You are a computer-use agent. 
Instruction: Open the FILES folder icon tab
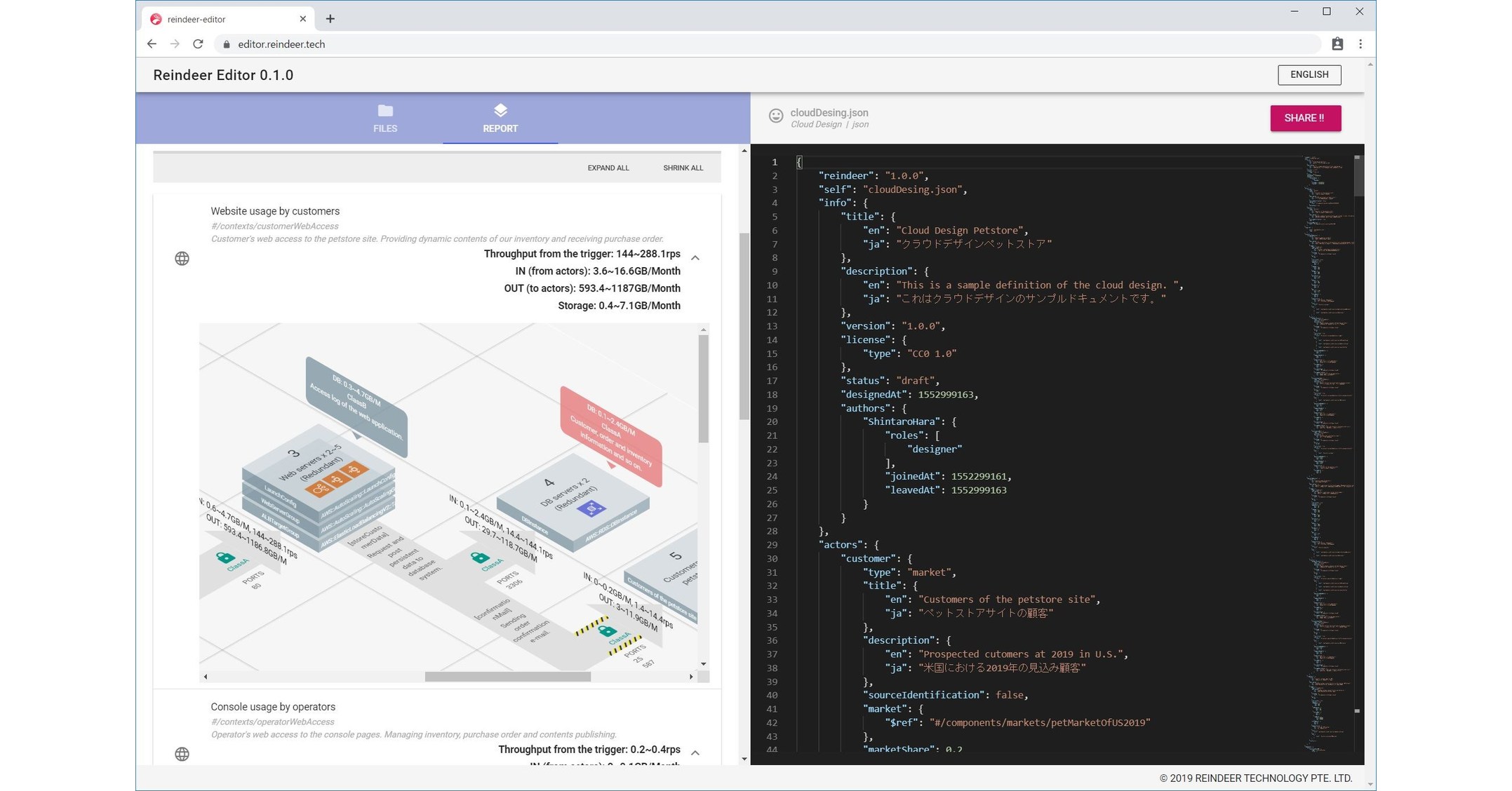tap(385, 118)
